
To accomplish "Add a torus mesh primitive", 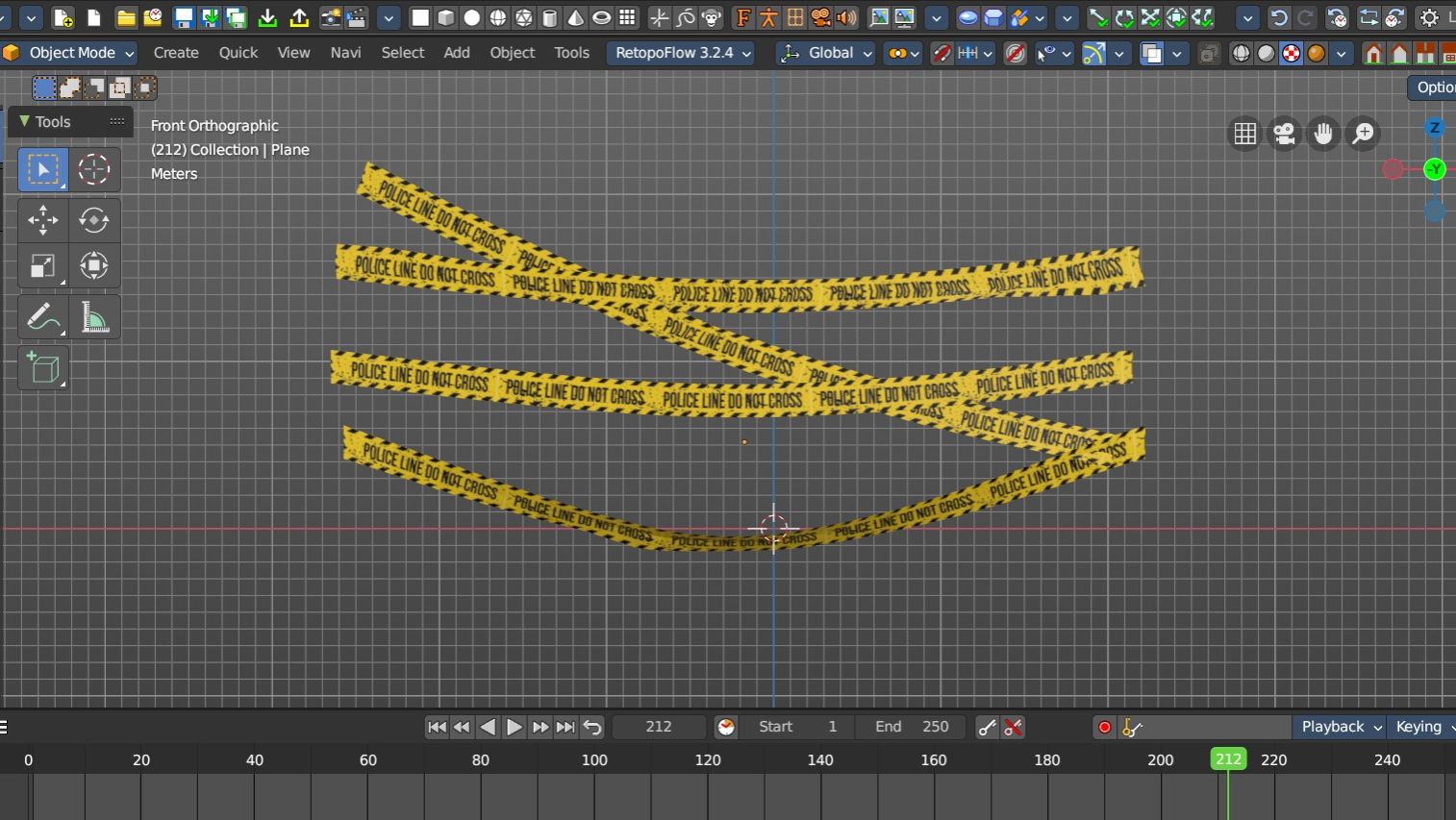I will 601,18.
